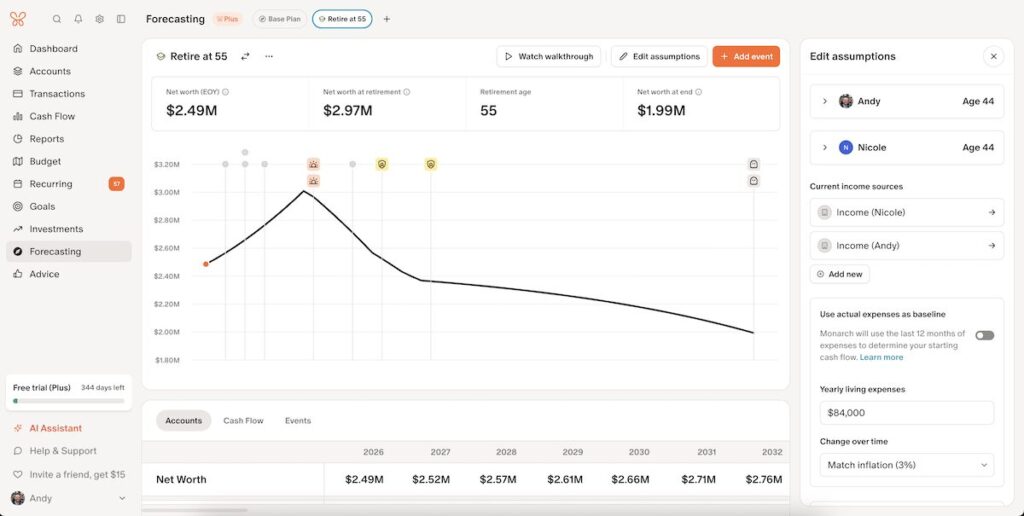The height and width of the screenshot is (516, 1024).
Task: Open the Income (Nicole) source
Action: (906, 212)
